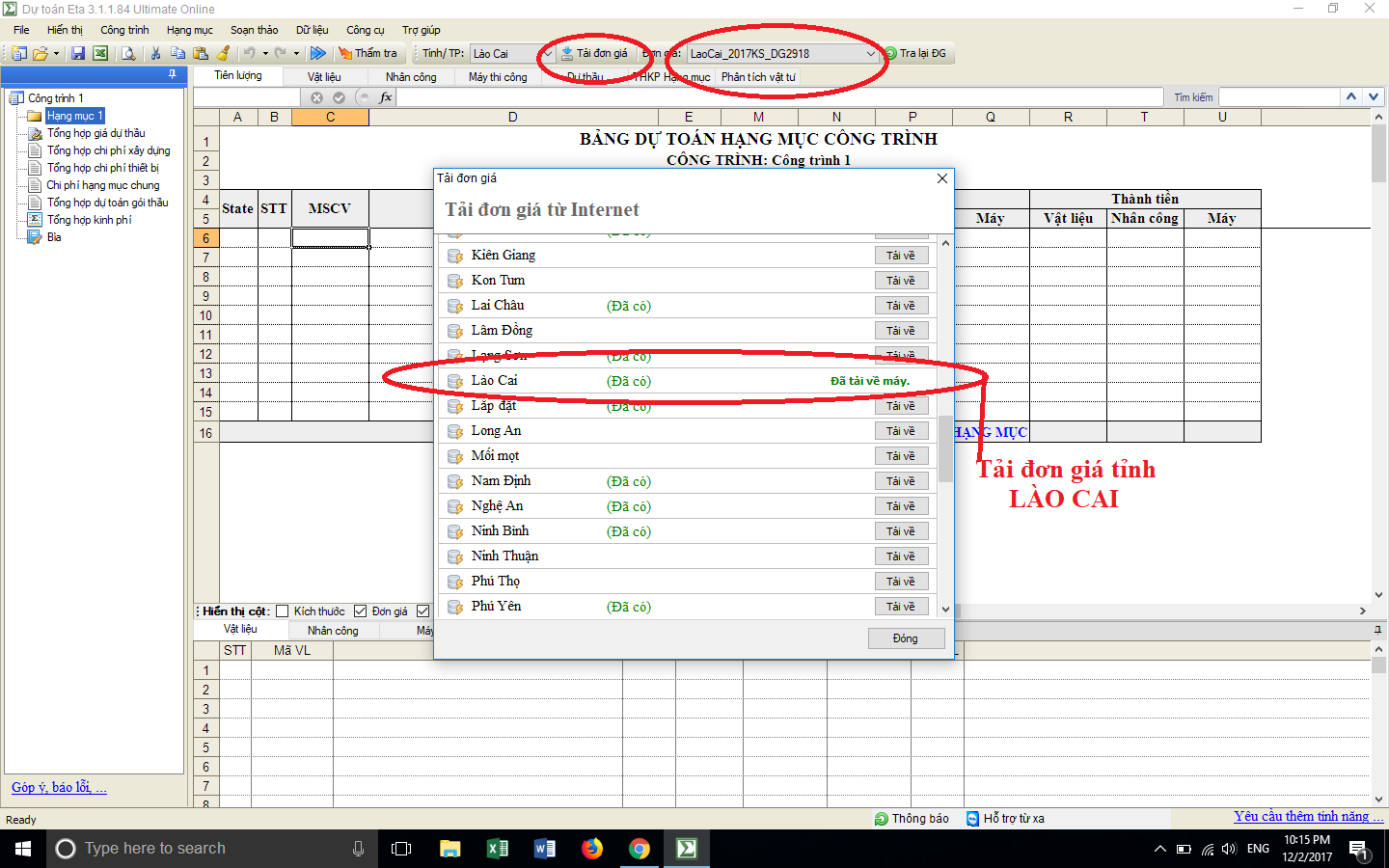Open the dropdown arrow beside the open-folder icon
1389x868 pixels.
(56, 54)
